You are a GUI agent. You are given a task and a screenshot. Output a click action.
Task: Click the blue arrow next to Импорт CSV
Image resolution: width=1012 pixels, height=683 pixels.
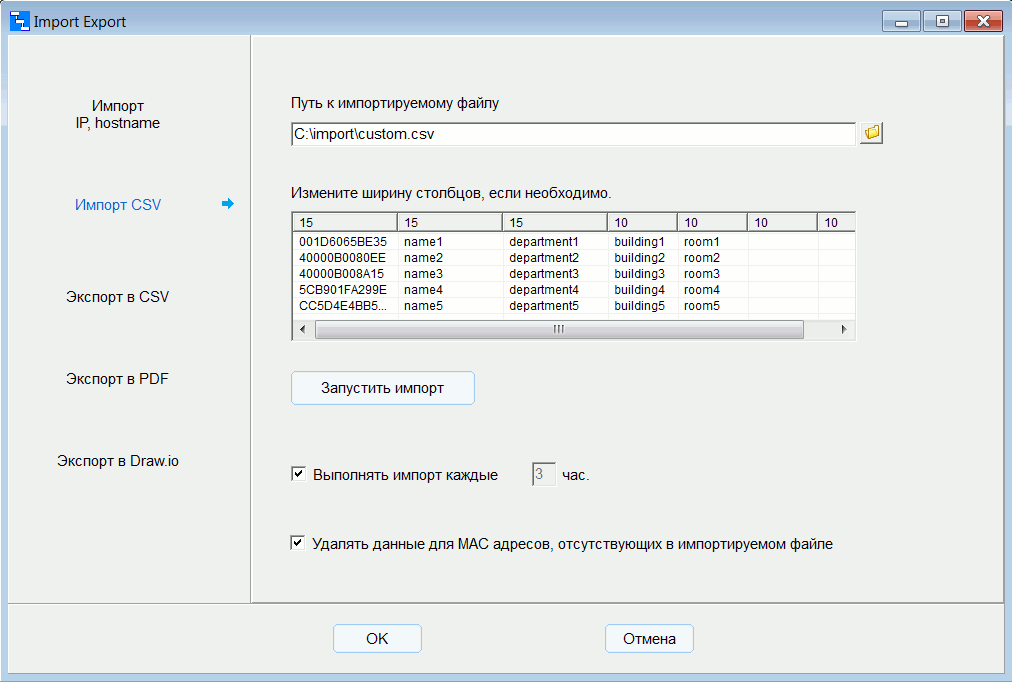tap(228, 204)
